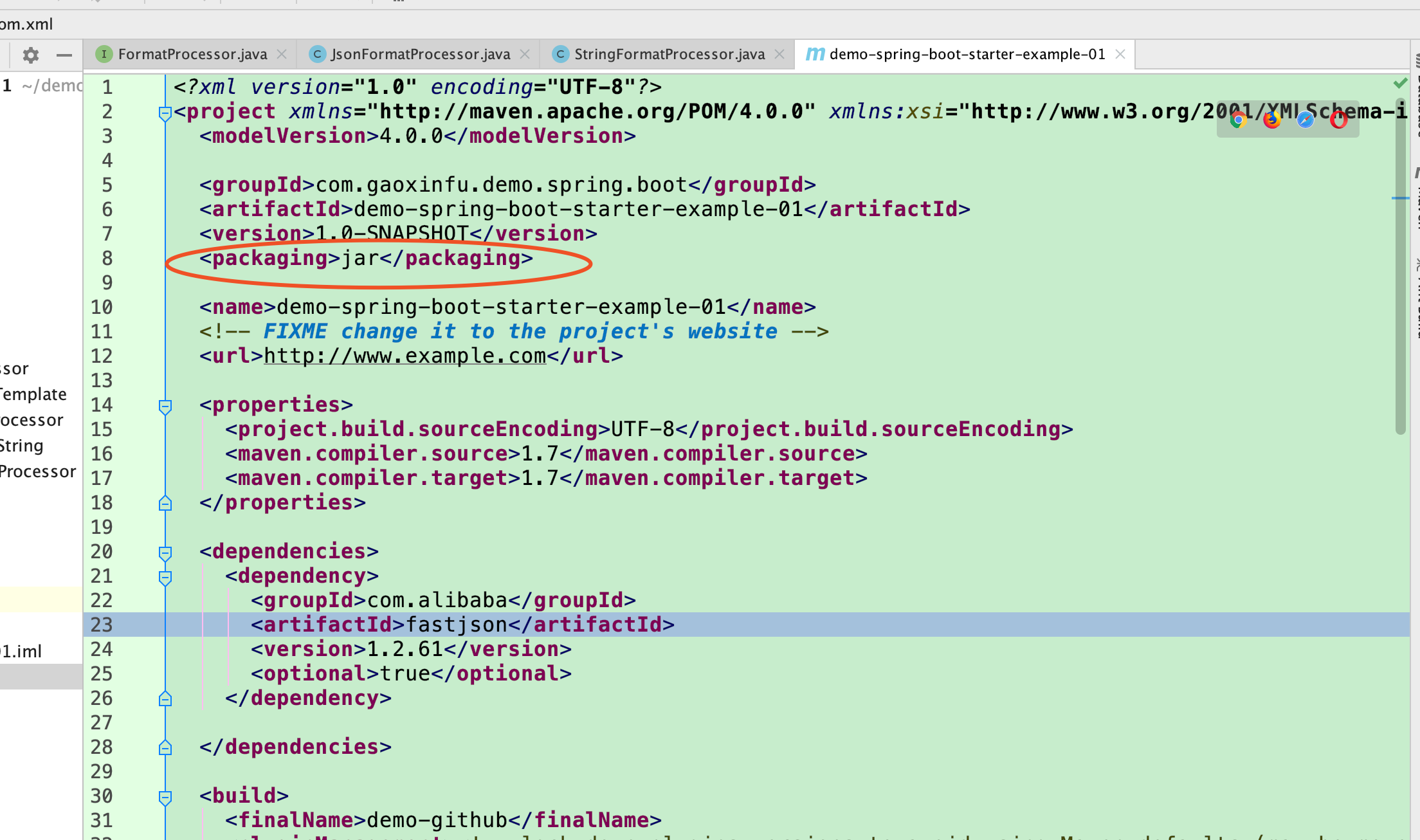Collapse the properties block fold marker
The height and width of the screenshot is (840, 1420).
click(165, 406)
